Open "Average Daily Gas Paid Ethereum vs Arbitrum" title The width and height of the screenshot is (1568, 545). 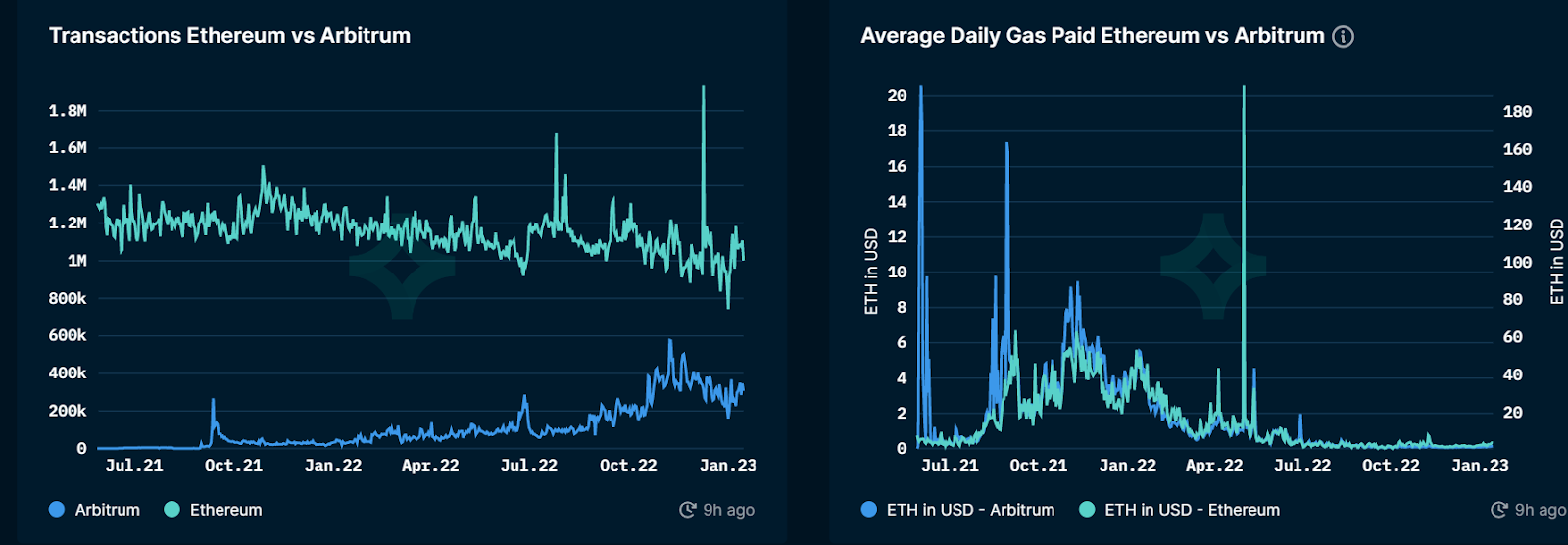pos(1092,36)
